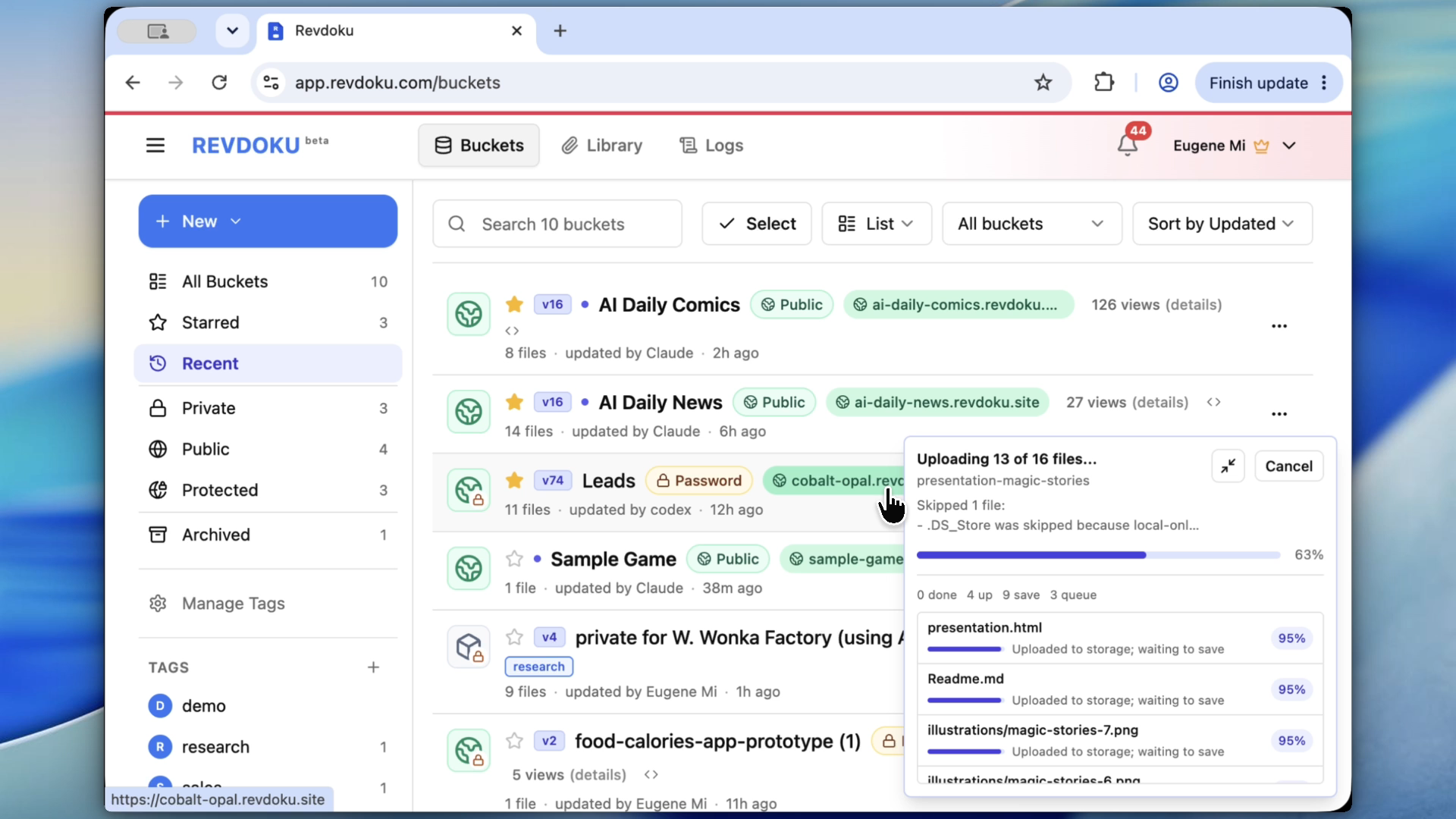Open the v74 version badge for Leads
Screen dimensions: 1456x819
(552, 480)
